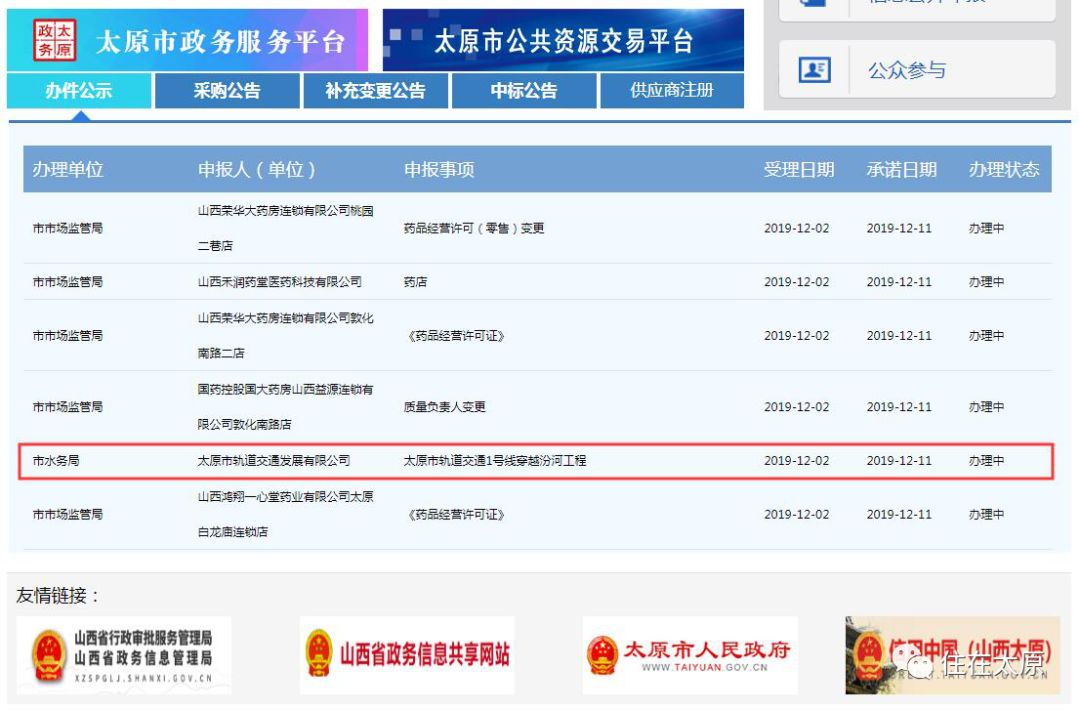Select applicant 山西荣华大药房连锁有限公司敦化南路二店

tap(285, 336)
